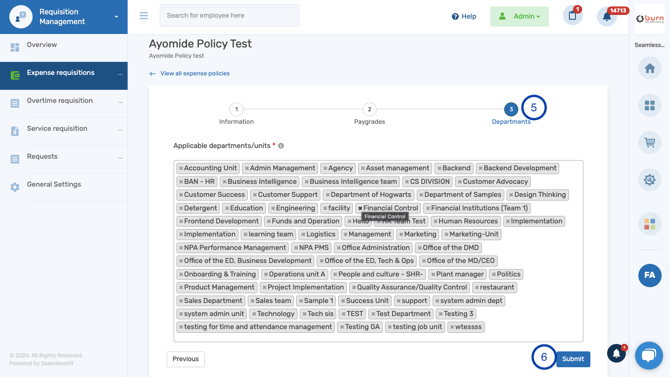The width and height of the screenshot is (670, 377).
Task: Open the clipboard tasks icon
Action: (573, 16)
